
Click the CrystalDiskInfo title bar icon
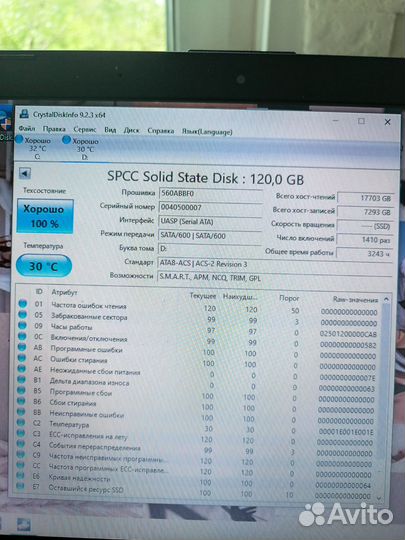[x=24, y=113]
